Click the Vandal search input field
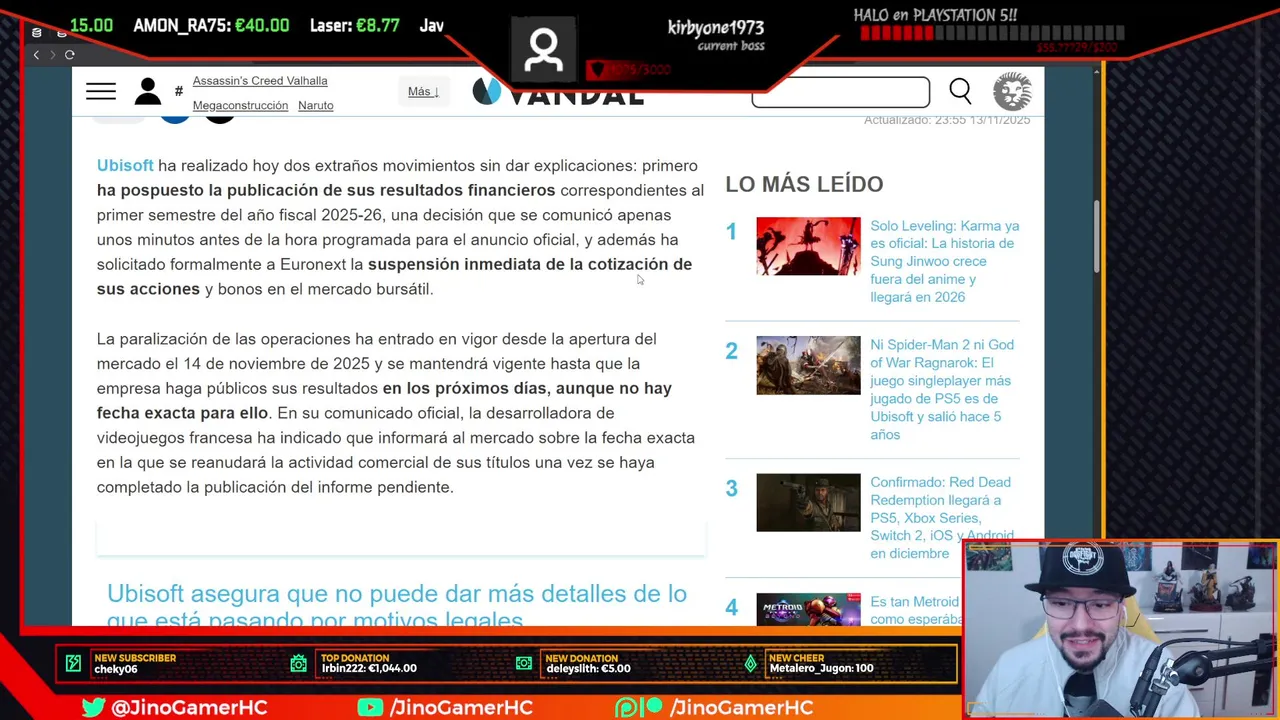 (840, 92)
